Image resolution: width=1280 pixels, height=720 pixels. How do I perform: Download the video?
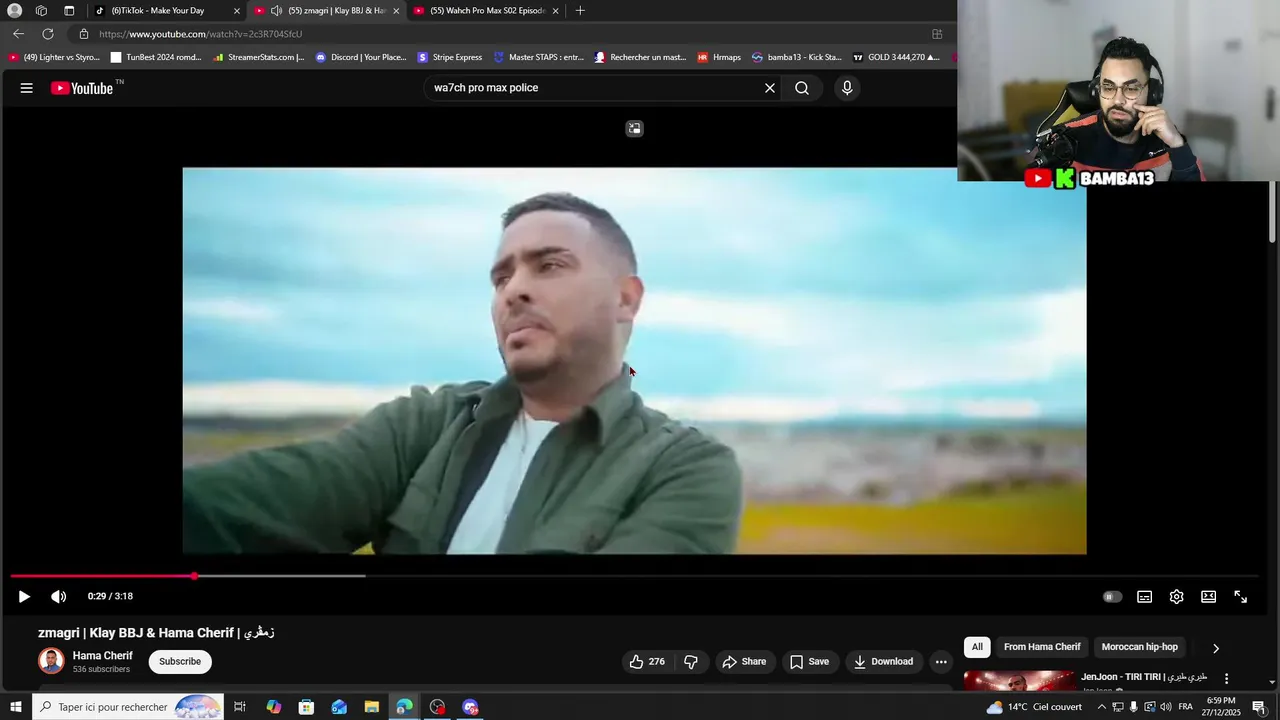coord(883,661)
